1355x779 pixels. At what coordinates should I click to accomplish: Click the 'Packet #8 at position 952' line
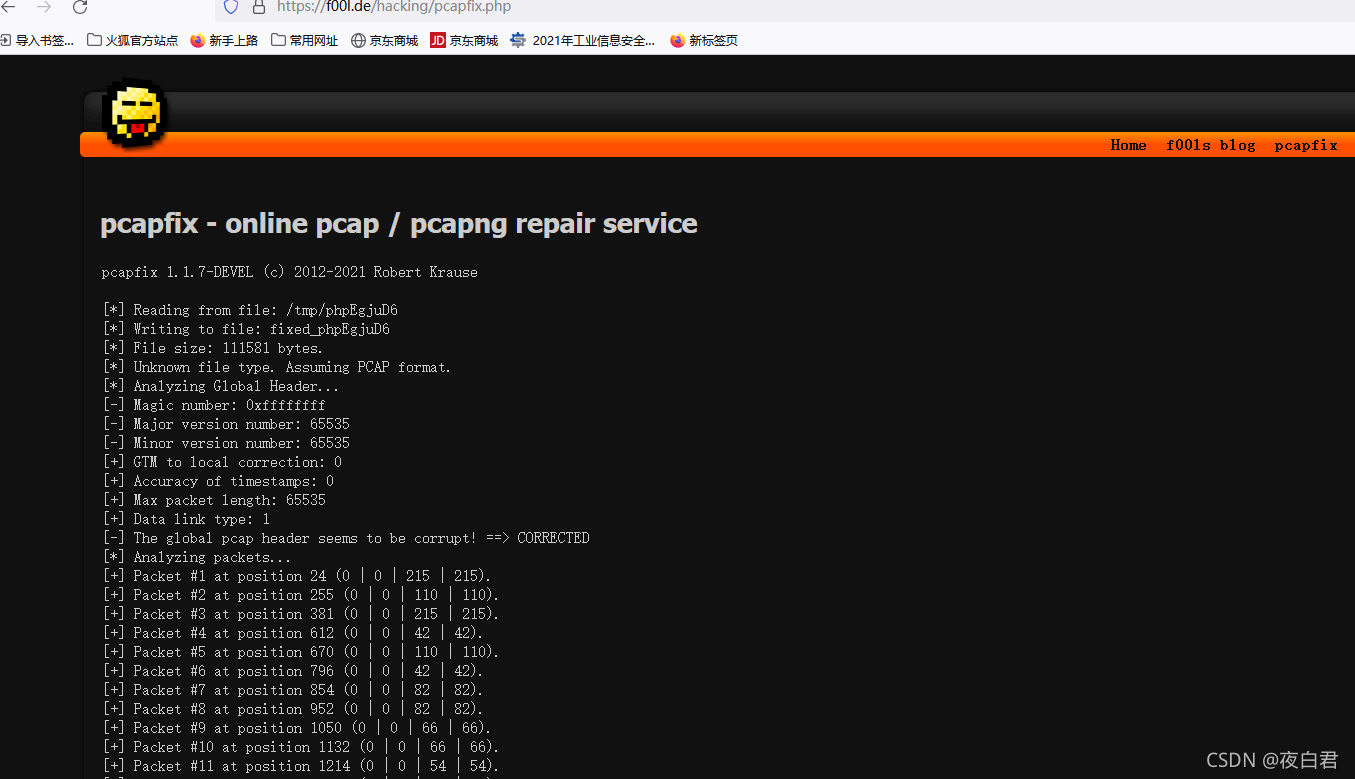[293, 709]
